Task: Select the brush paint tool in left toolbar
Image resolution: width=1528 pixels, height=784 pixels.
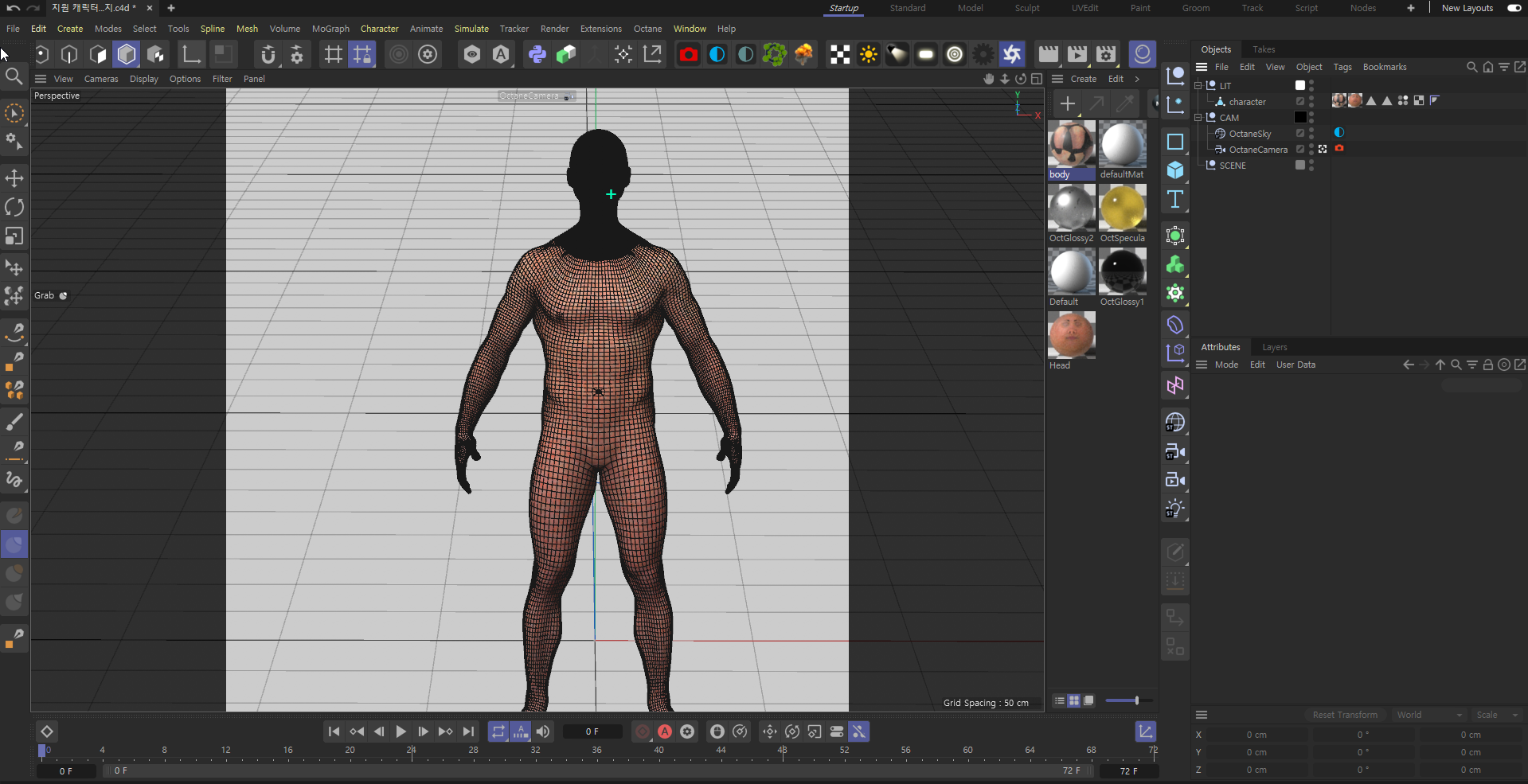Action: point(14,421)
